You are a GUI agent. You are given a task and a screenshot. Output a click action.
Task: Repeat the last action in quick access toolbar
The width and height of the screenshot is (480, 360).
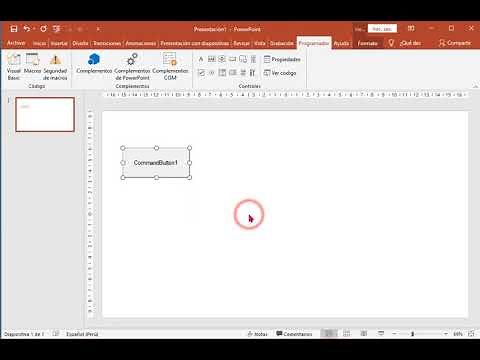coord(43,29)
